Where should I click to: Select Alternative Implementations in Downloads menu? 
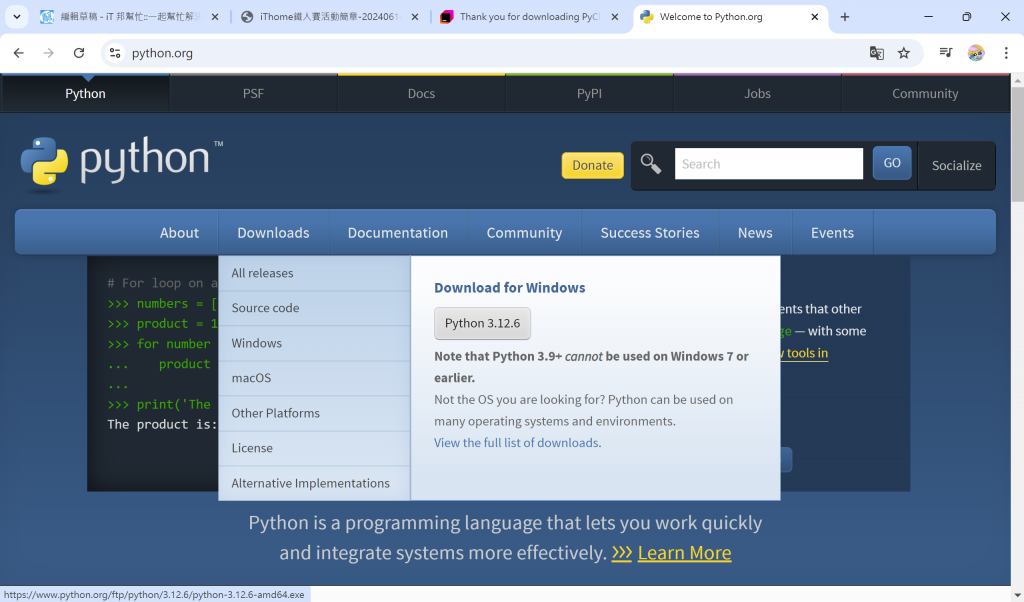pos(314,483)
